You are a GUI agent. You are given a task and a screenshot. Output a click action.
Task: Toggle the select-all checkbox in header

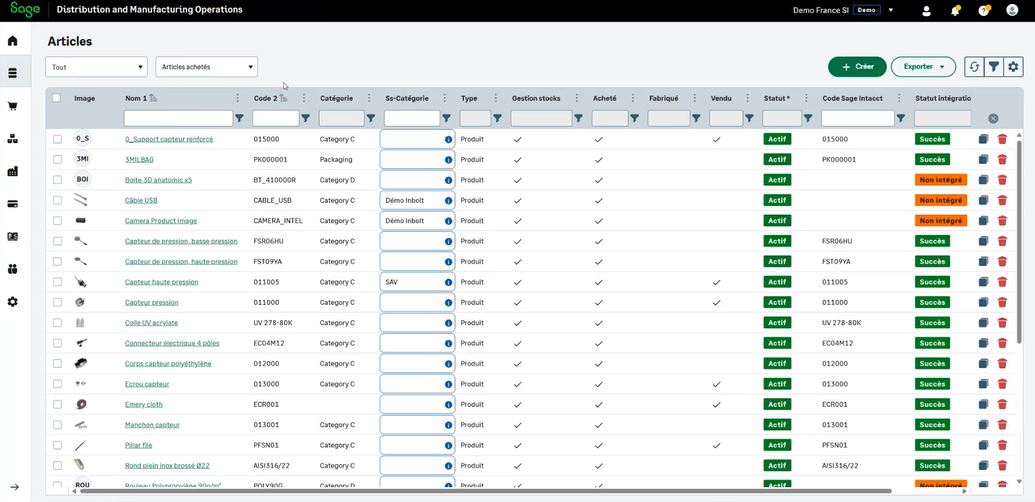pos(57,98)
